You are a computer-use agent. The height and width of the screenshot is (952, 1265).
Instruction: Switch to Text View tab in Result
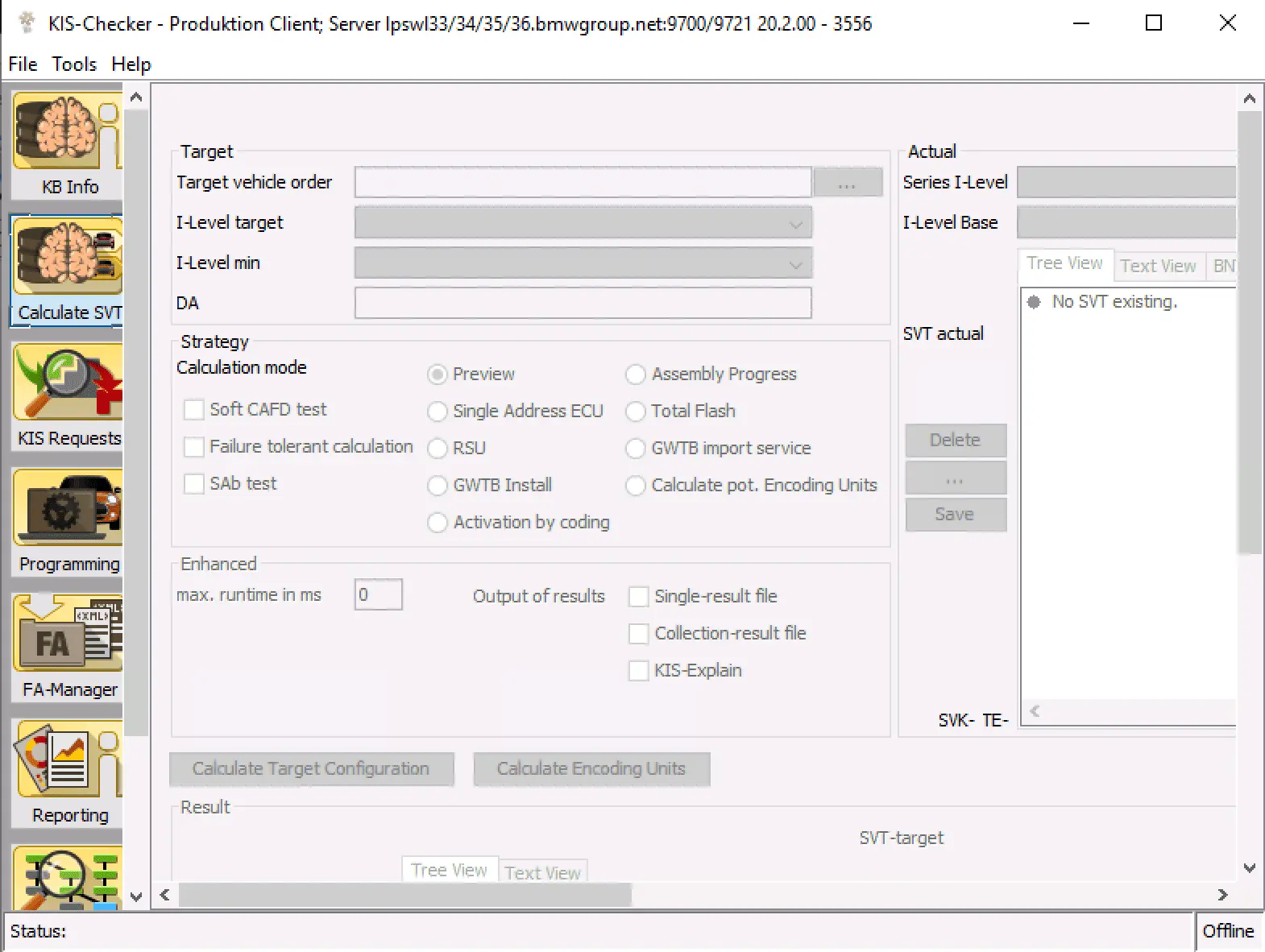[x=542, y=873]
